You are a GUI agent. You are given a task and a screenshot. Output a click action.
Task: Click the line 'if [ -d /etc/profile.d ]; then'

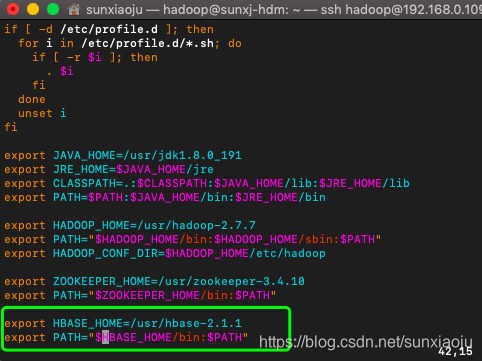coord(109,29)
